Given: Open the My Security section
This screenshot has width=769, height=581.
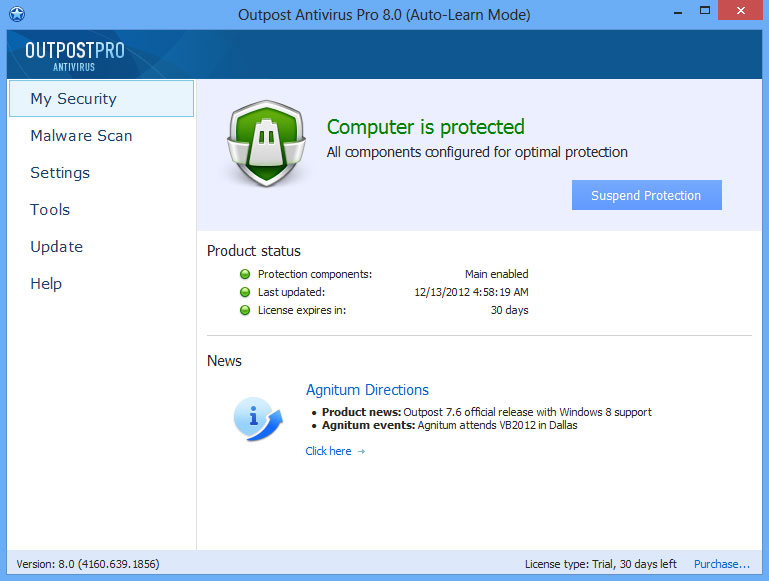Looking at the screenshot, I should pyautogui.click(x=102, y=99).
